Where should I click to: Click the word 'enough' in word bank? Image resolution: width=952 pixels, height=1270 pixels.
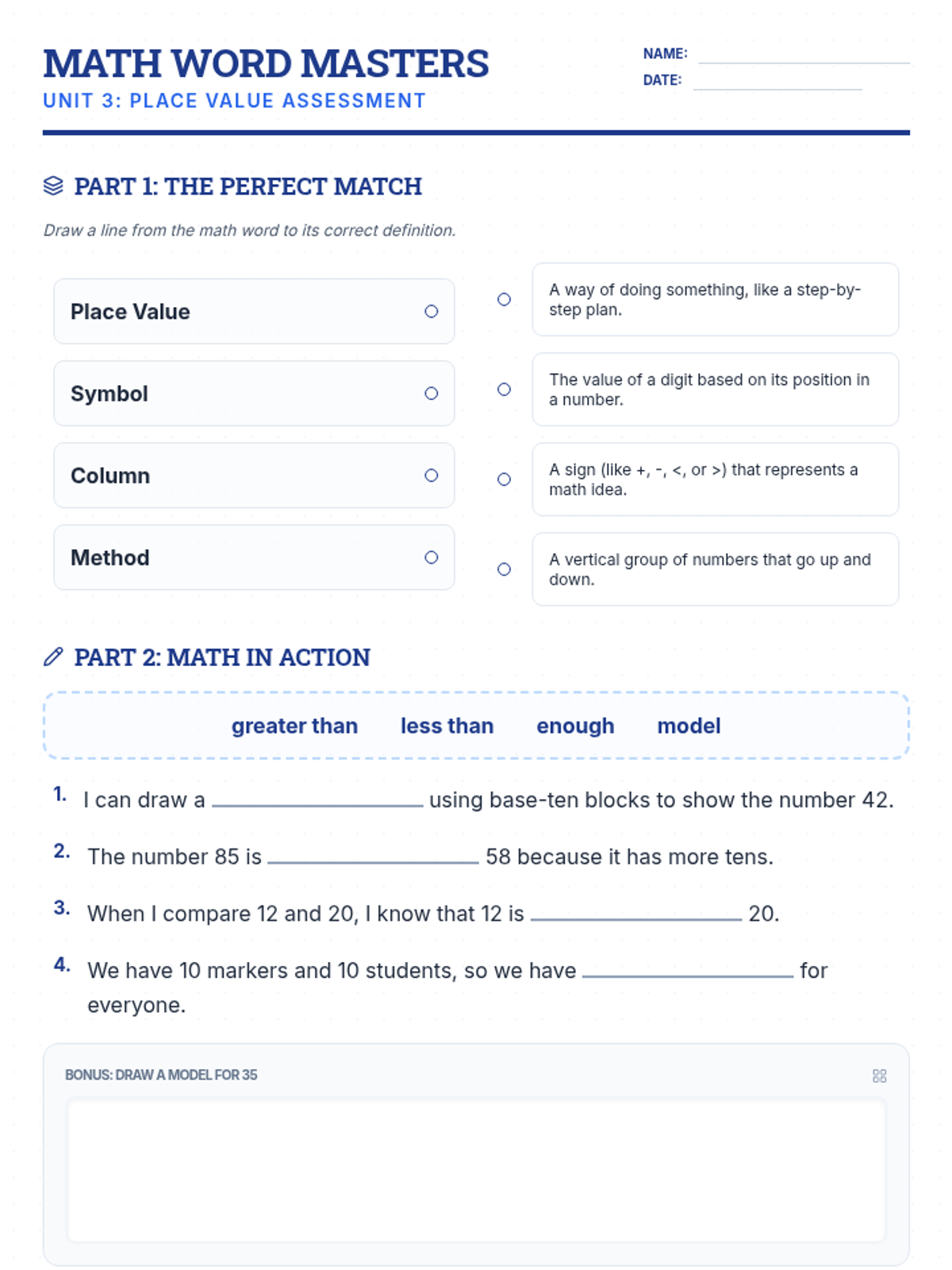point(575,725)
